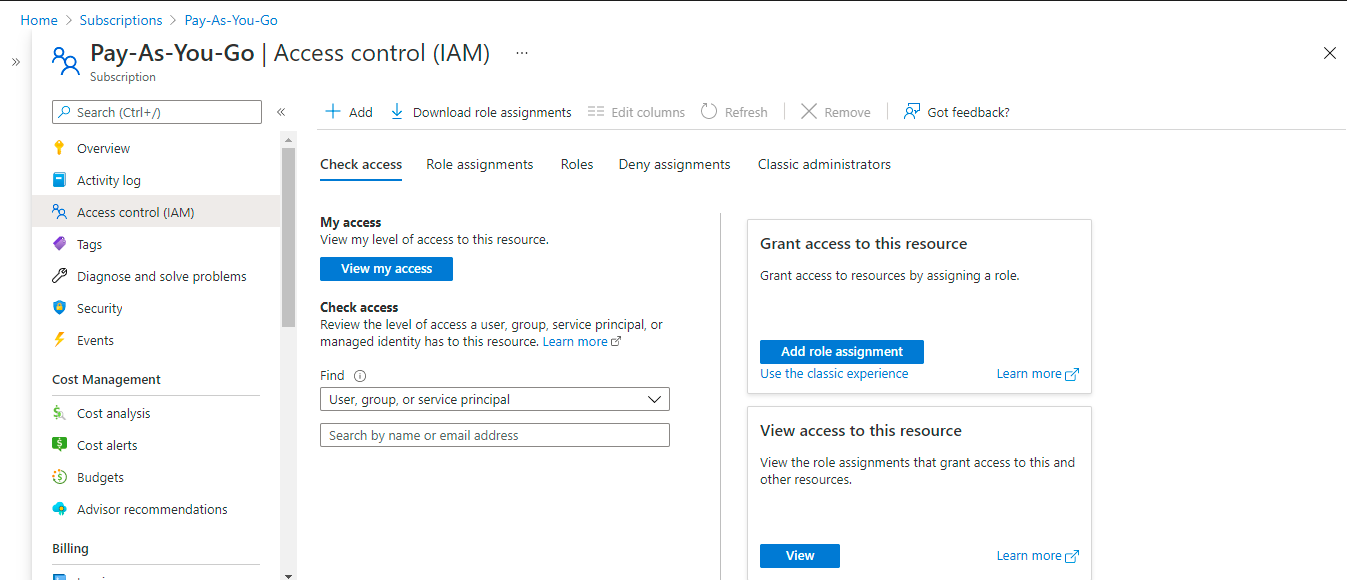The height and width of the screenshot is (580, 1347).
Task: Click the plus icon for Add
Action: (333, 111)
